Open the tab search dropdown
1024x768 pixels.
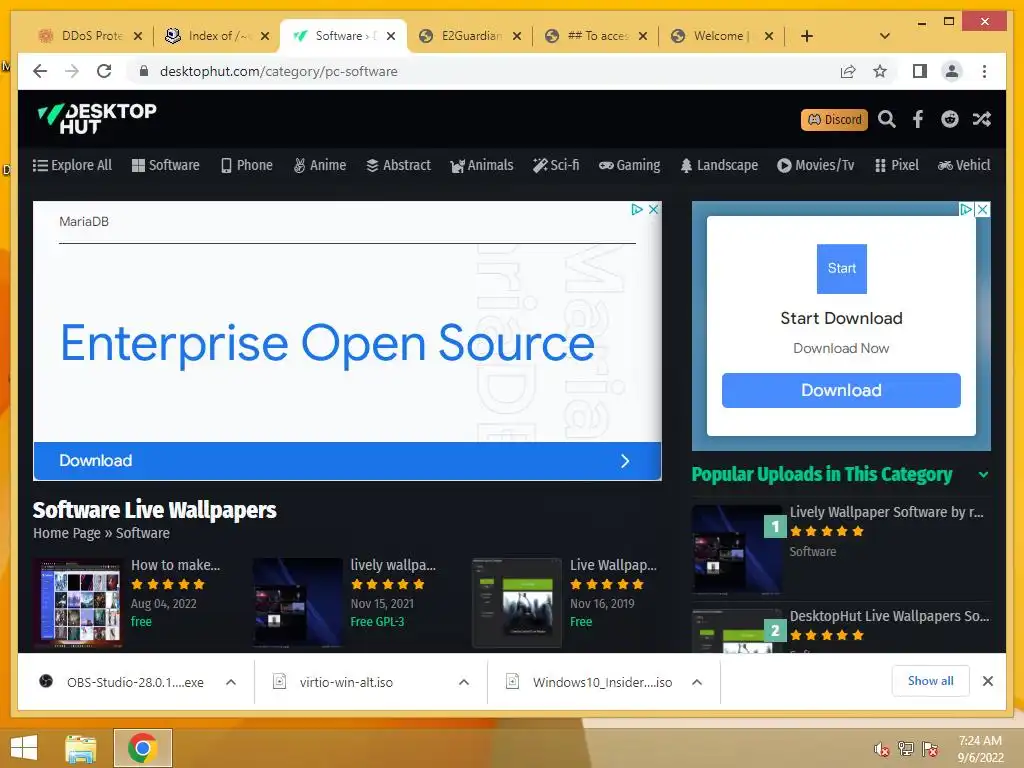tap(885, 36)
